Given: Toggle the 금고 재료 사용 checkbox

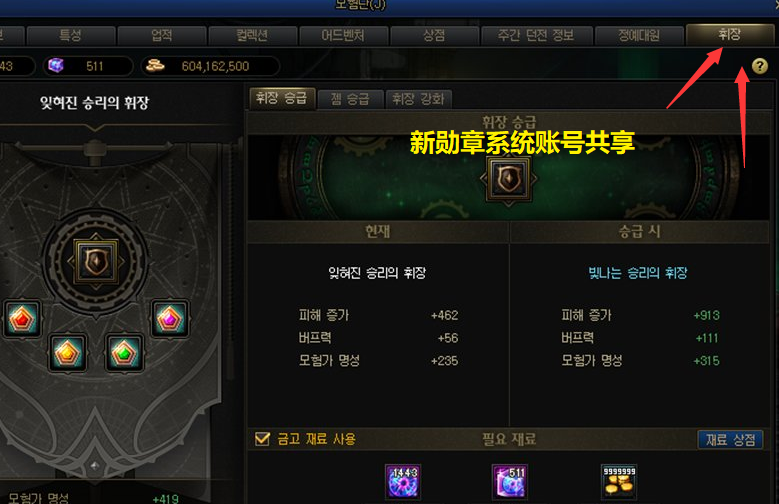Looking at the screenshot, I should [262, 439].
